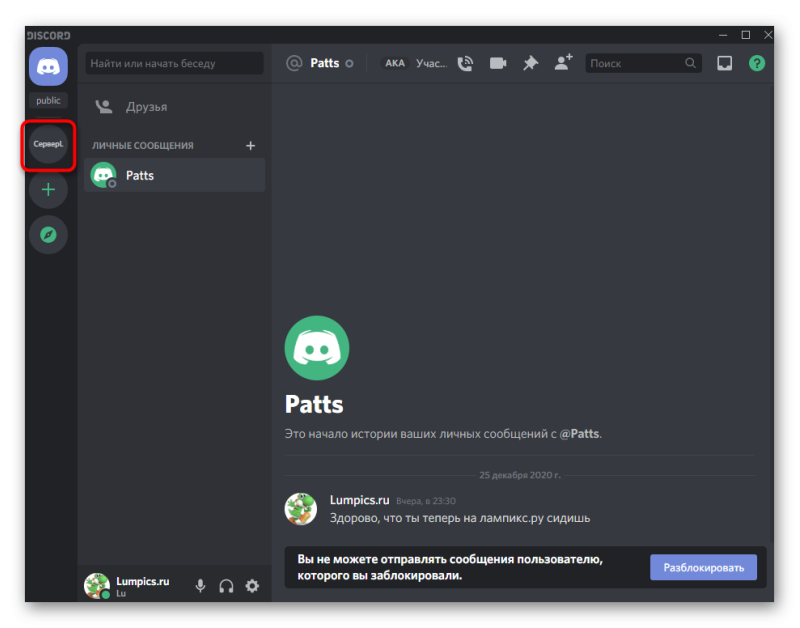Click the large Patts profile avatar
Screen dimensions: 800x628
[x=317, y=348]
